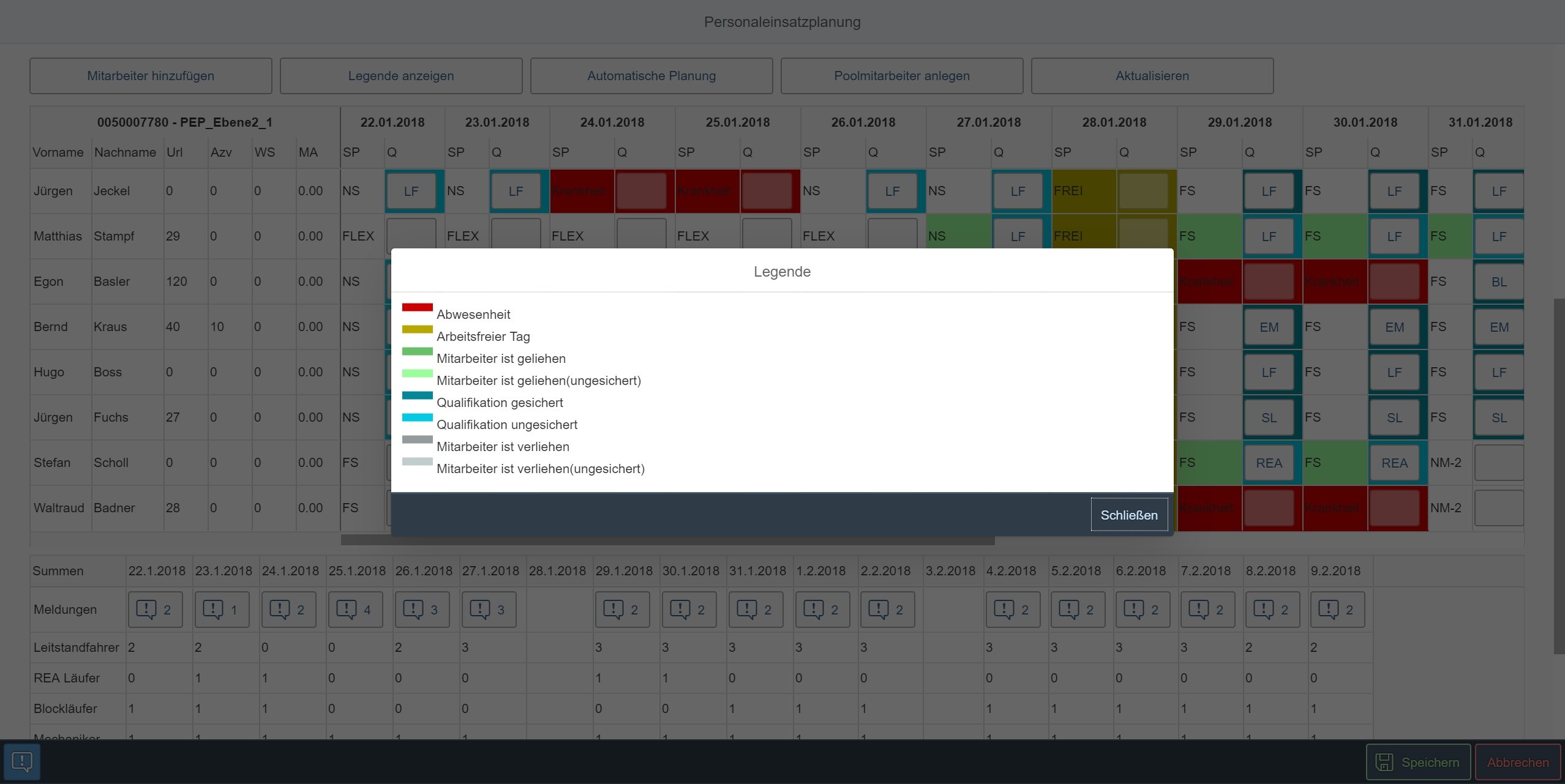1565x784 pixels.
Task: Open REA qualification cell for Scholl 30.01.2018
Action: 1394,463
